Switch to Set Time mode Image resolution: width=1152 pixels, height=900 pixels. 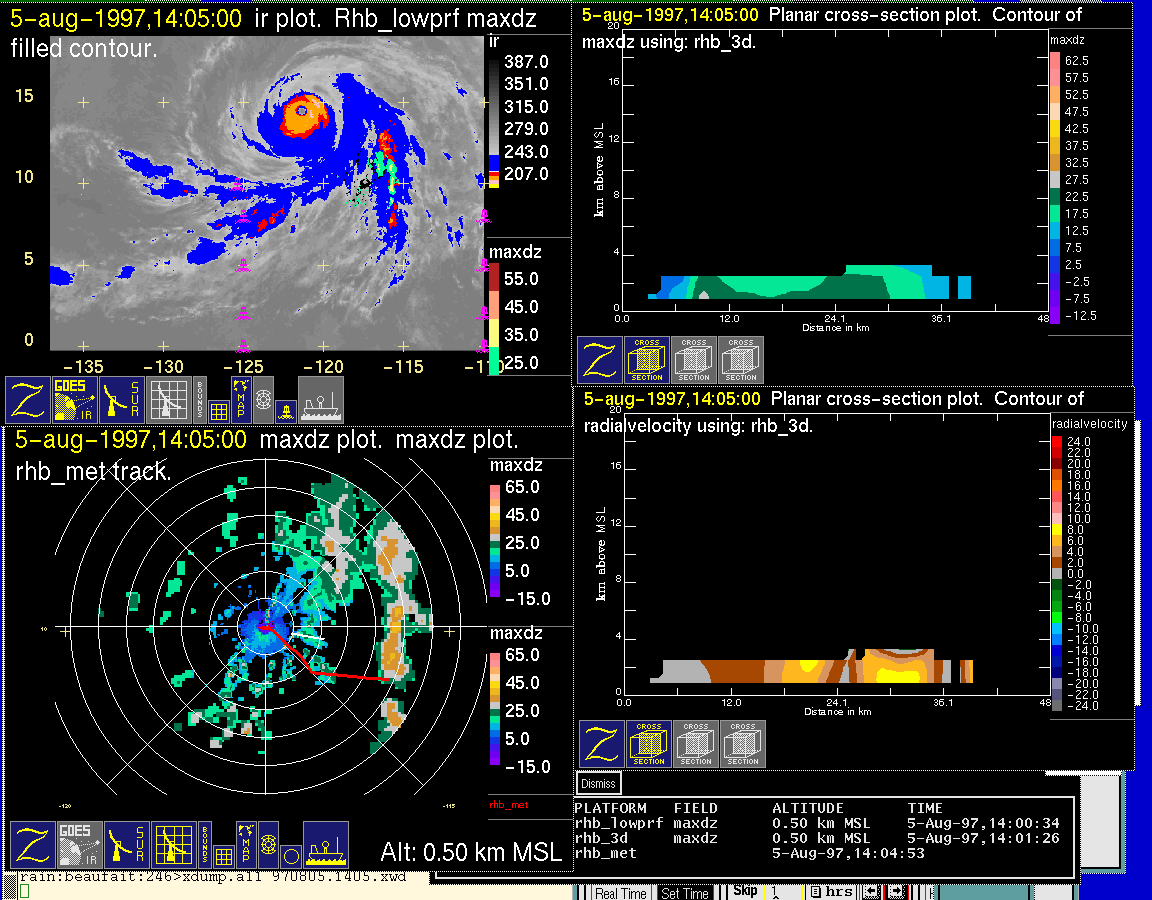coord(685,893)
